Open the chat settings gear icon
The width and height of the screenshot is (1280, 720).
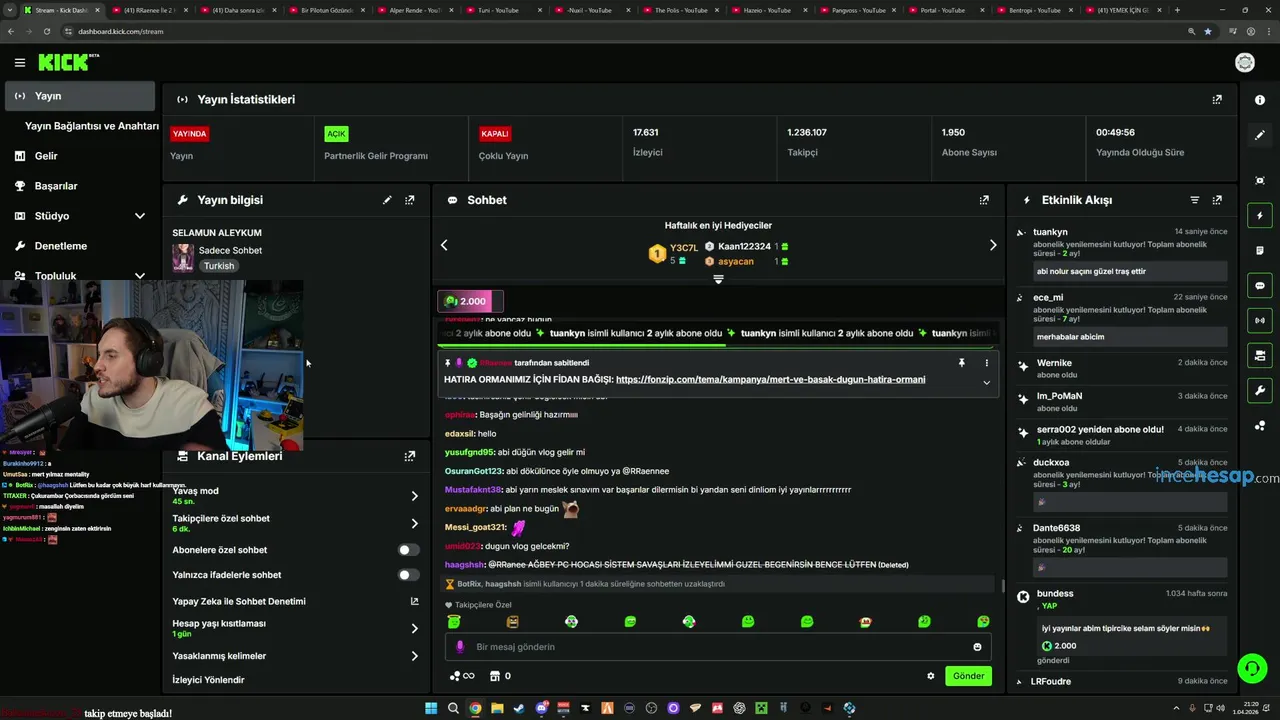(x=931, y=676)
